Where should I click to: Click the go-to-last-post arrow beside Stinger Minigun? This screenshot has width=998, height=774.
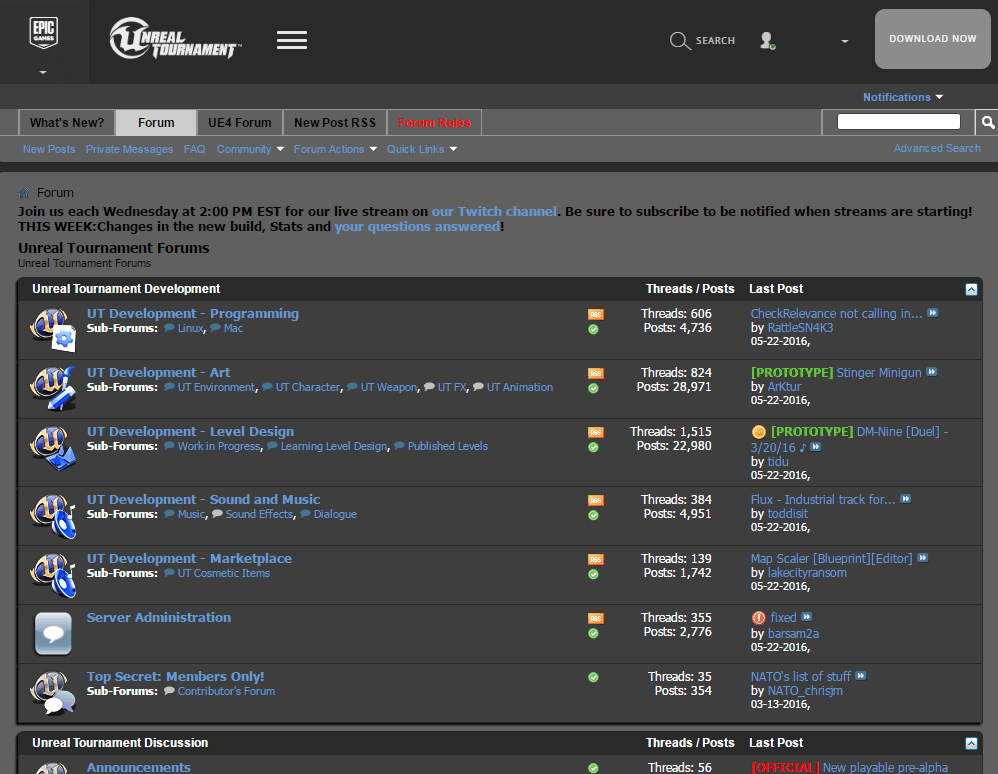[933, 372]
